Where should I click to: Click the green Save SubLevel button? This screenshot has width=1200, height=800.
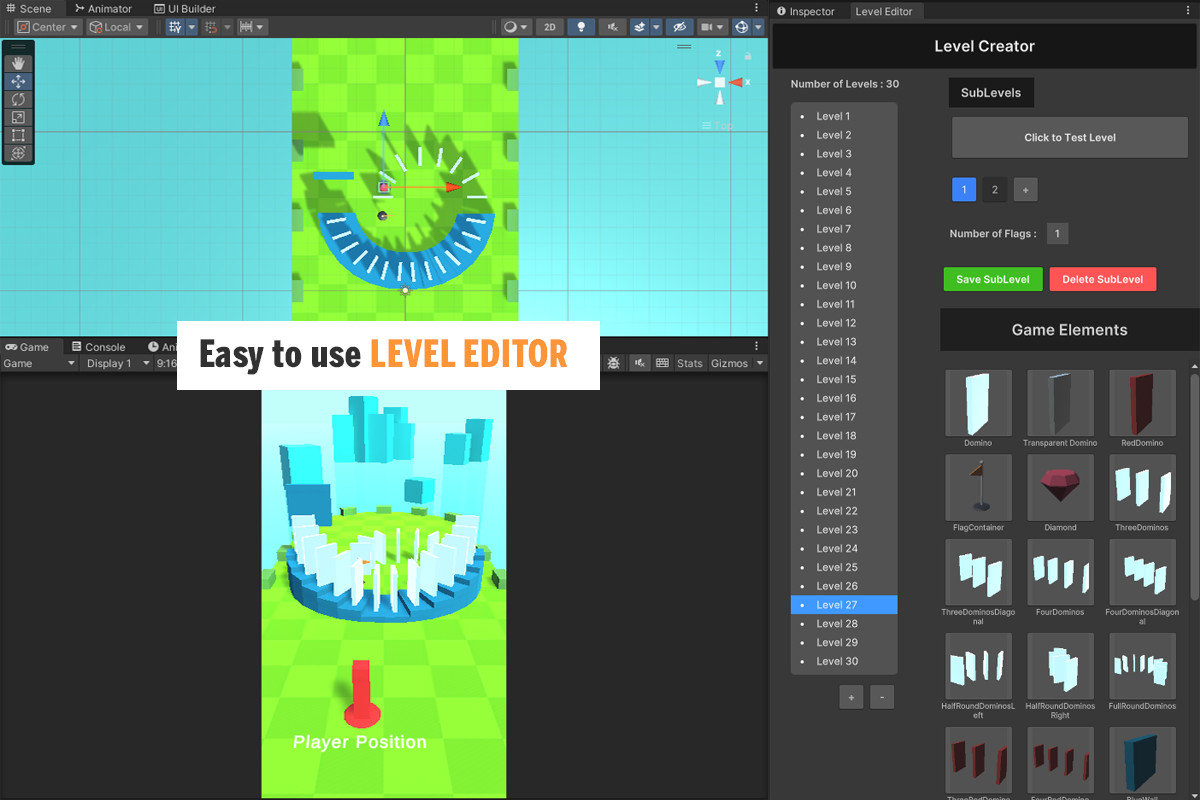(x=992, y=279)
